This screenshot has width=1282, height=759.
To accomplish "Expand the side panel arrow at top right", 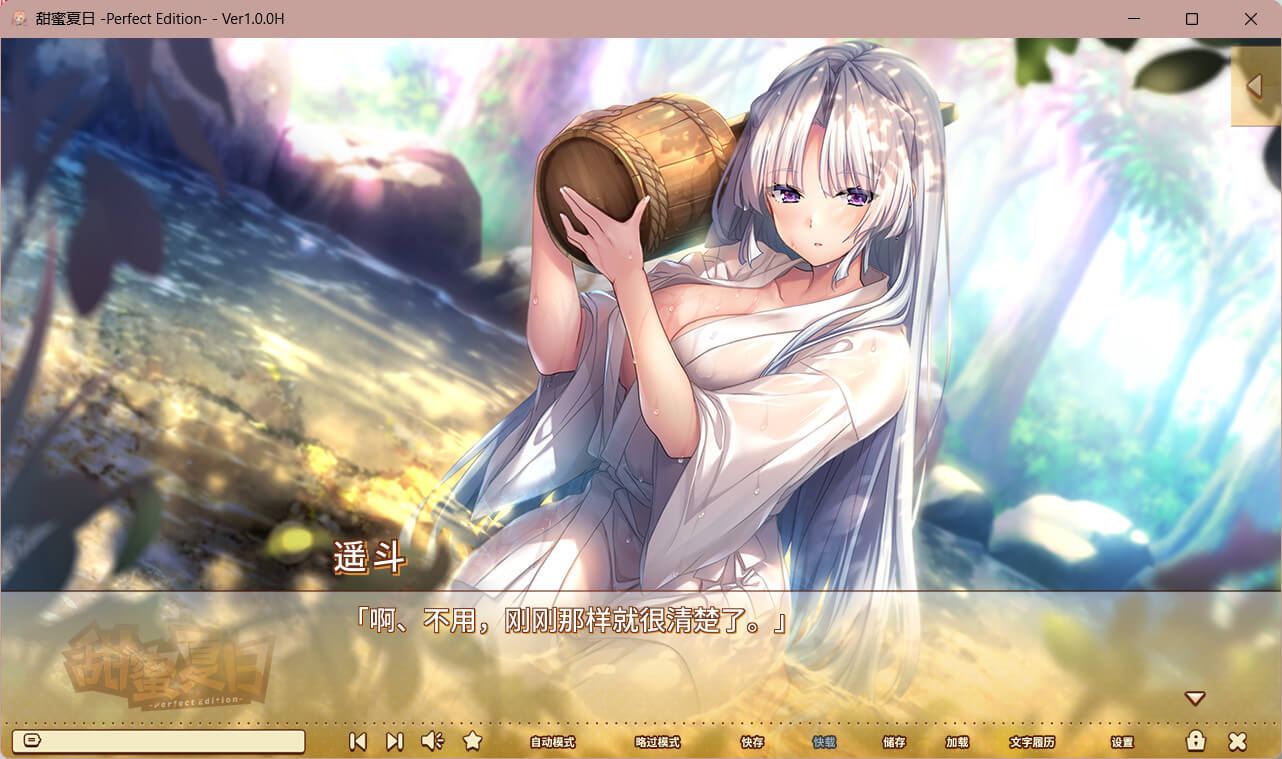I will tap(1255, 86).
